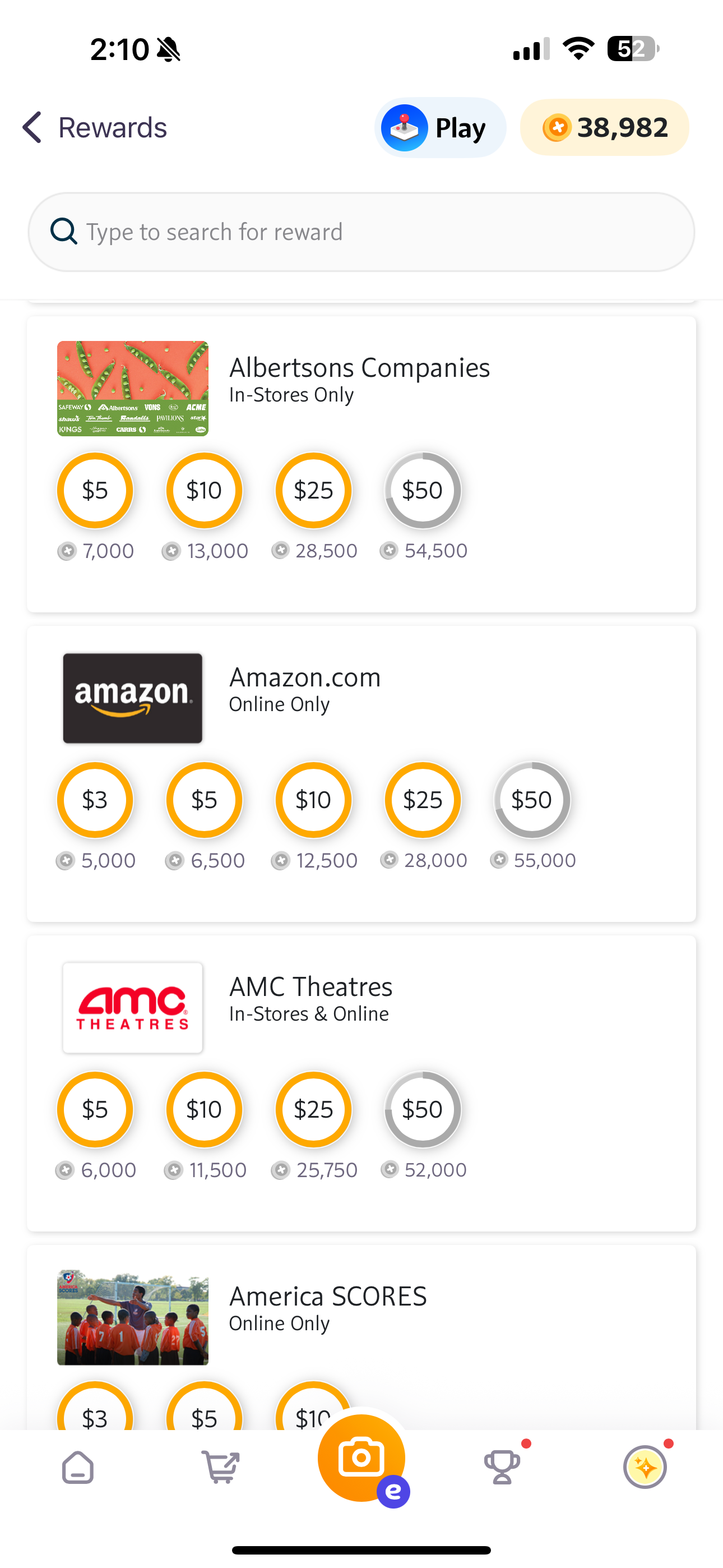This screenshot has height=1568, width=723.
Task: Tap the America SCORES title
Action: 328,1297
